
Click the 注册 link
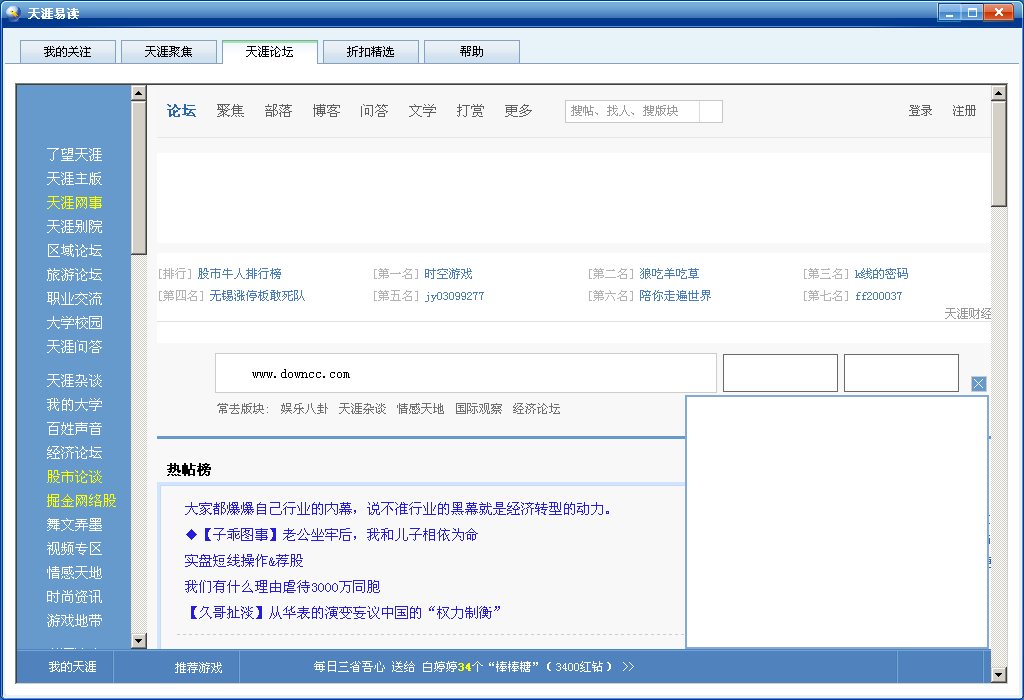[x=963, y=111]
